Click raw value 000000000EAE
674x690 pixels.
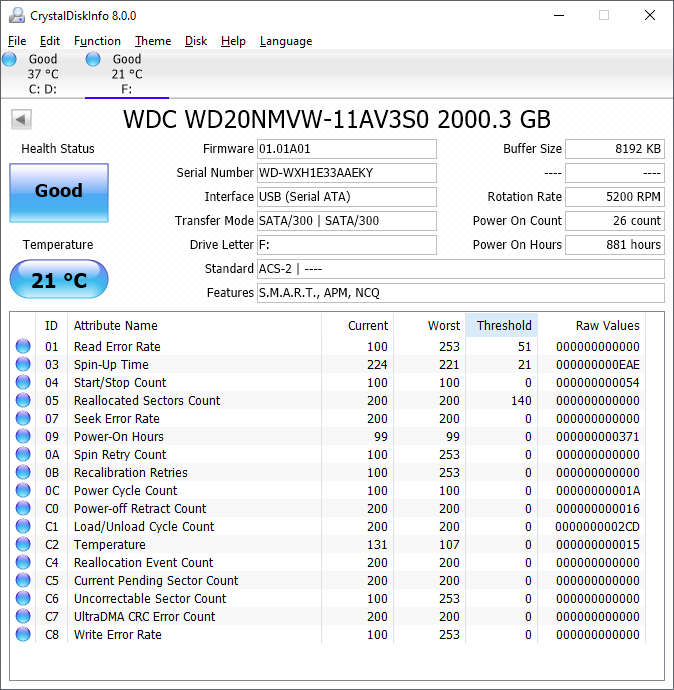click(x=597, y=365)
